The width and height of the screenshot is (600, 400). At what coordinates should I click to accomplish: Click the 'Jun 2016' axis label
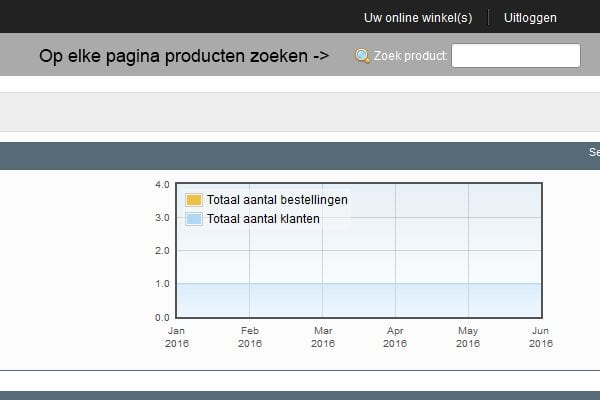(x=541, y=337)
